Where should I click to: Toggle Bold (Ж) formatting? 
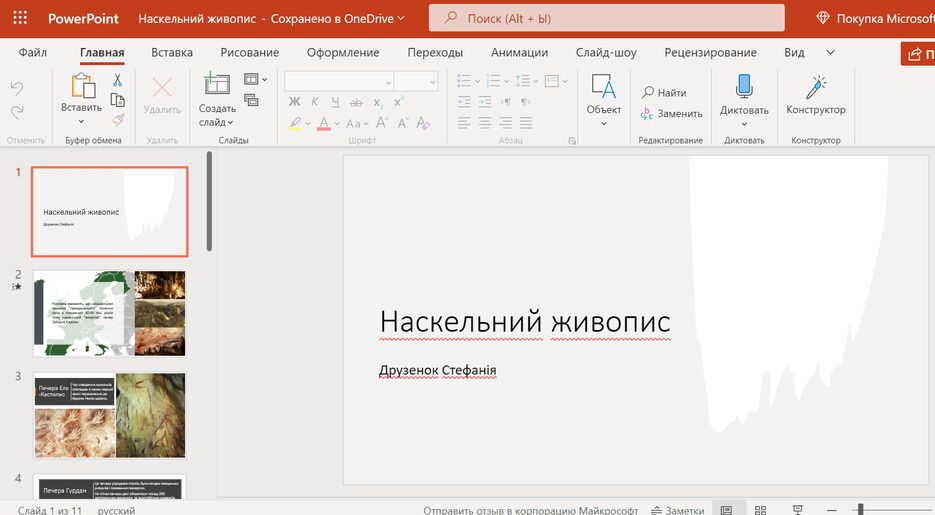click(294, 102)
